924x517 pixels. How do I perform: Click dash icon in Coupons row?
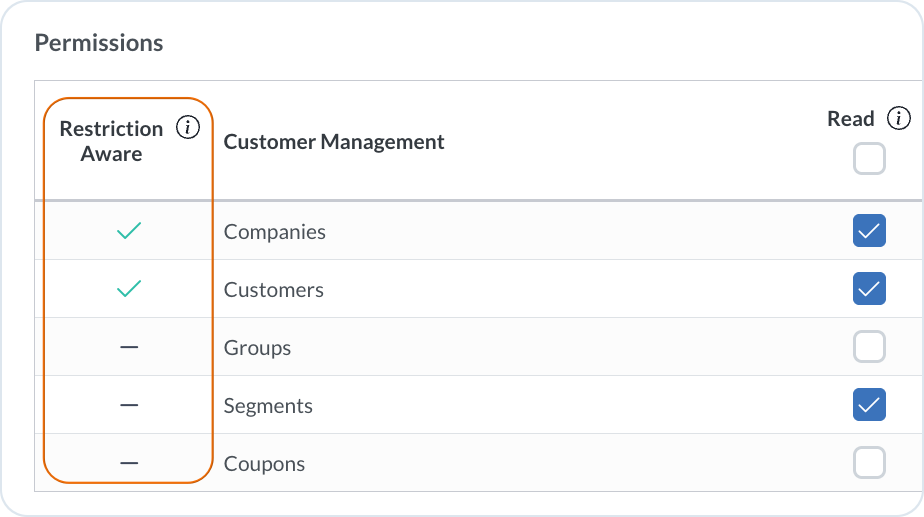[129, 464]
